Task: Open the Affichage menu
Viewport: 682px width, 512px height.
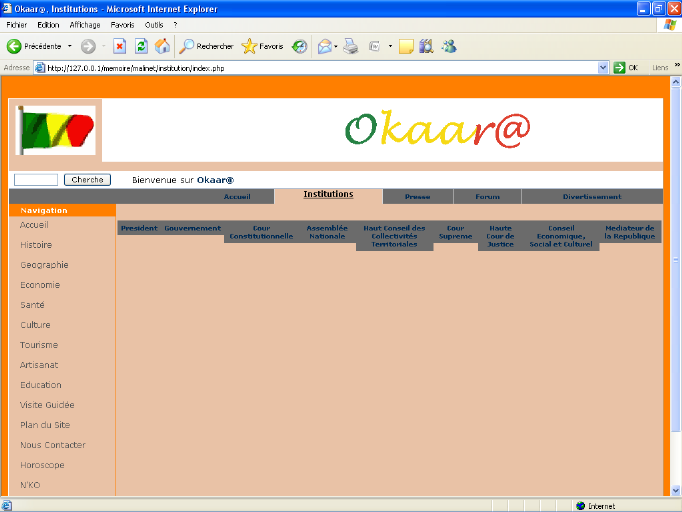Action: (x=83, y=24)
